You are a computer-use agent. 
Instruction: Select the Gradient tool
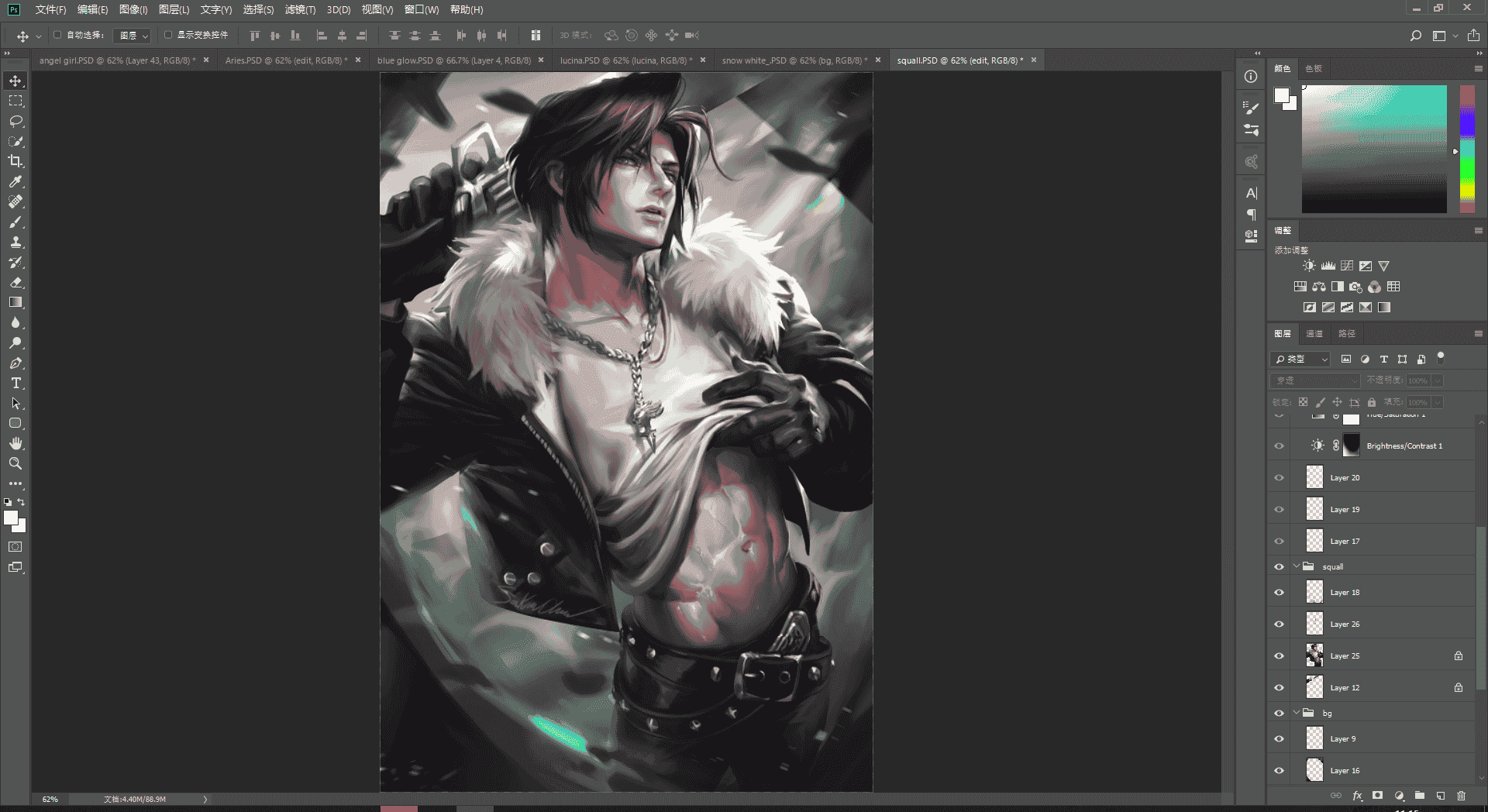(x=15, y=303)
